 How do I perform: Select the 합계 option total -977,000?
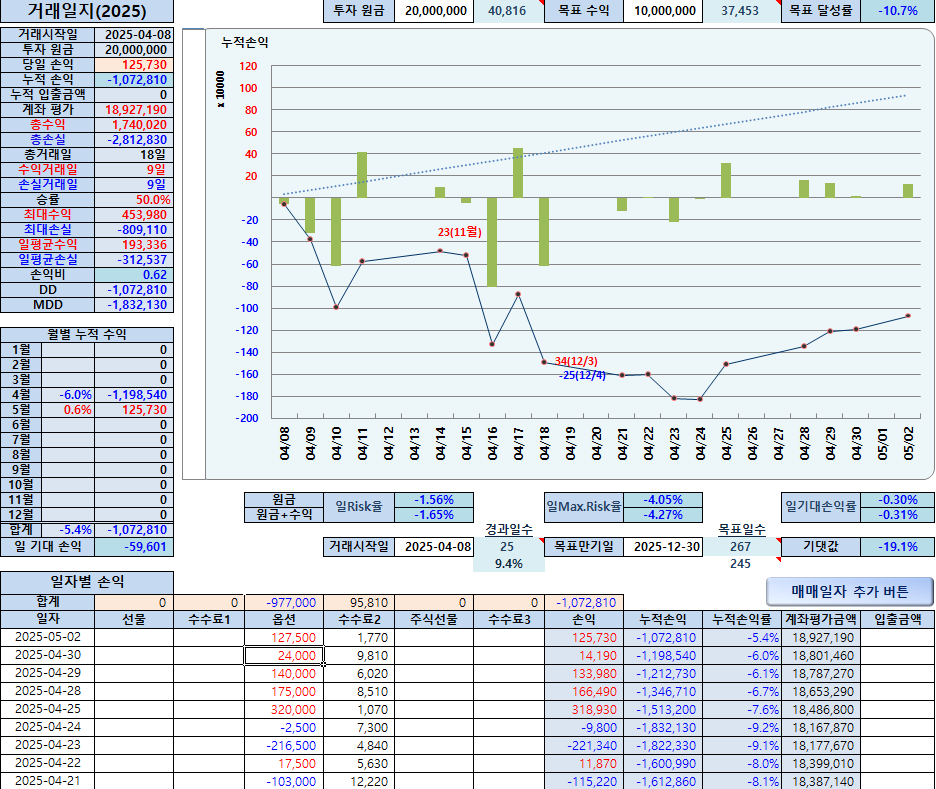(x=284, y=603)
